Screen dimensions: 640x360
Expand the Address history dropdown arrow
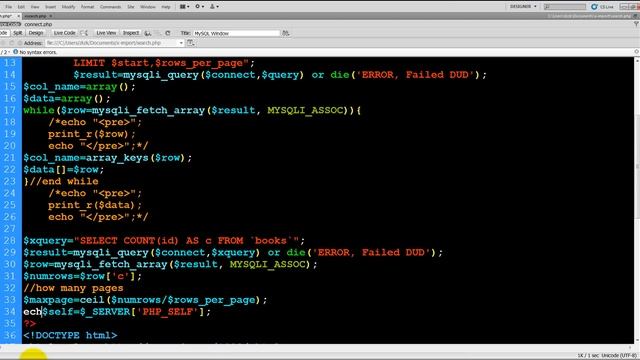point(181,43)
